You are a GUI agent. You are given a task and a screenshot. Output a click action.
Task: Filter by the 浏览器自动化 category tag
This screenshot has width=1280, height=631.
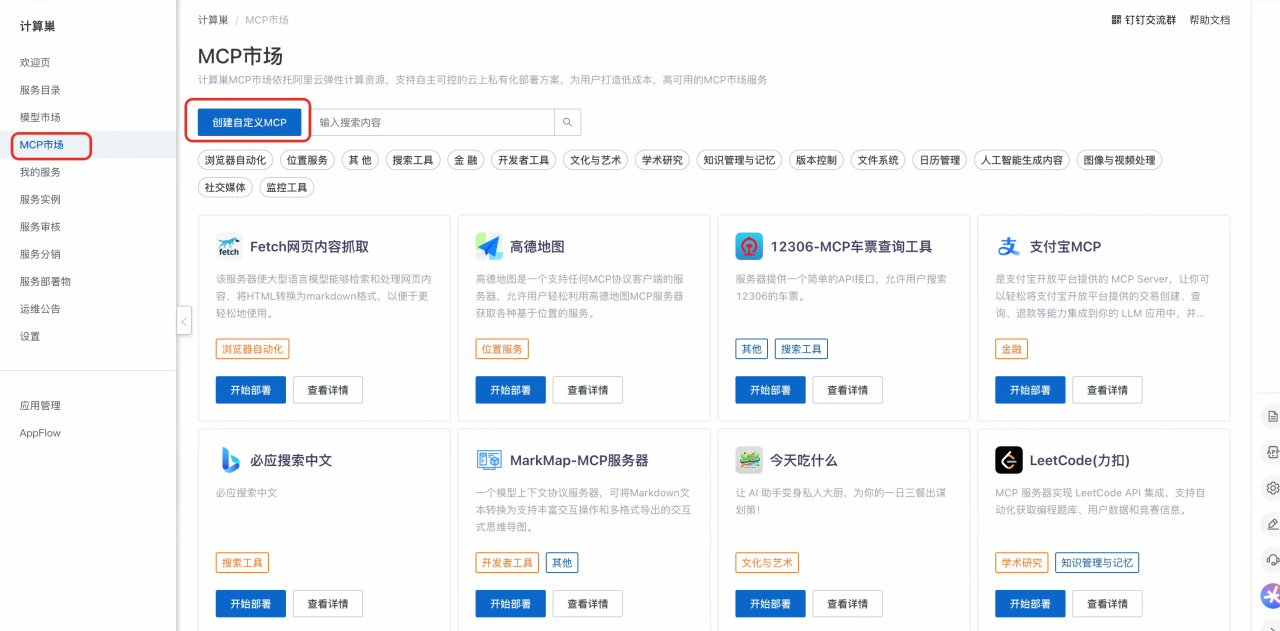tap(235, 160)
